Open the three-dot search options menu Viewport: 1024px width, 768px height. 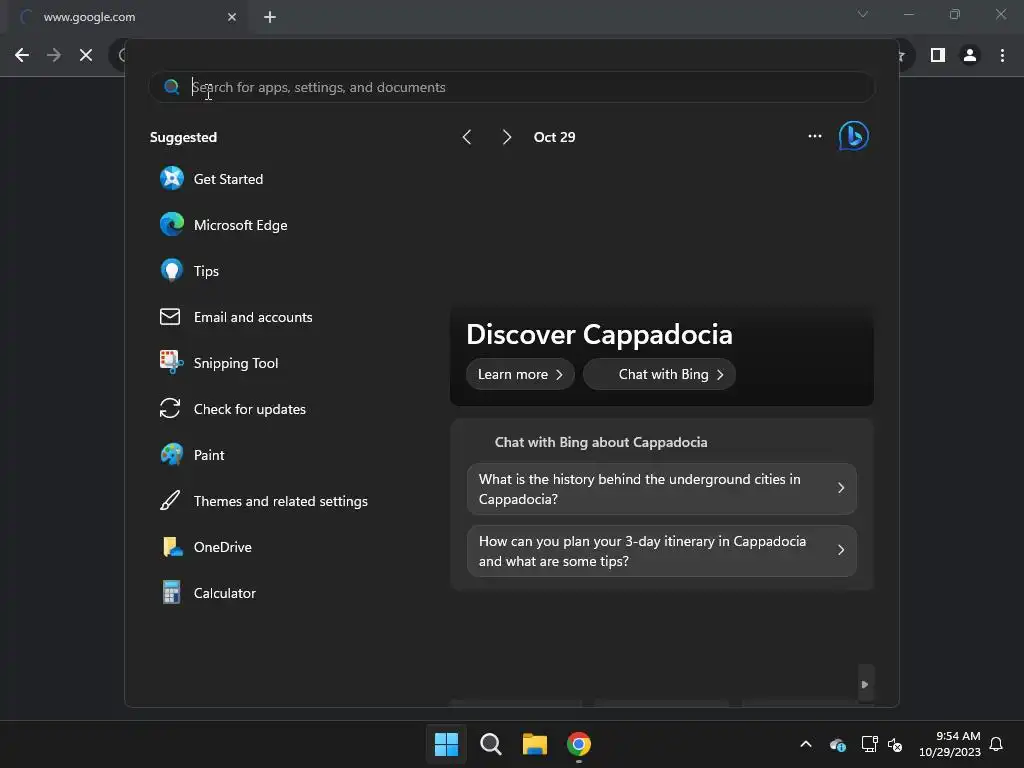[814, 136]
